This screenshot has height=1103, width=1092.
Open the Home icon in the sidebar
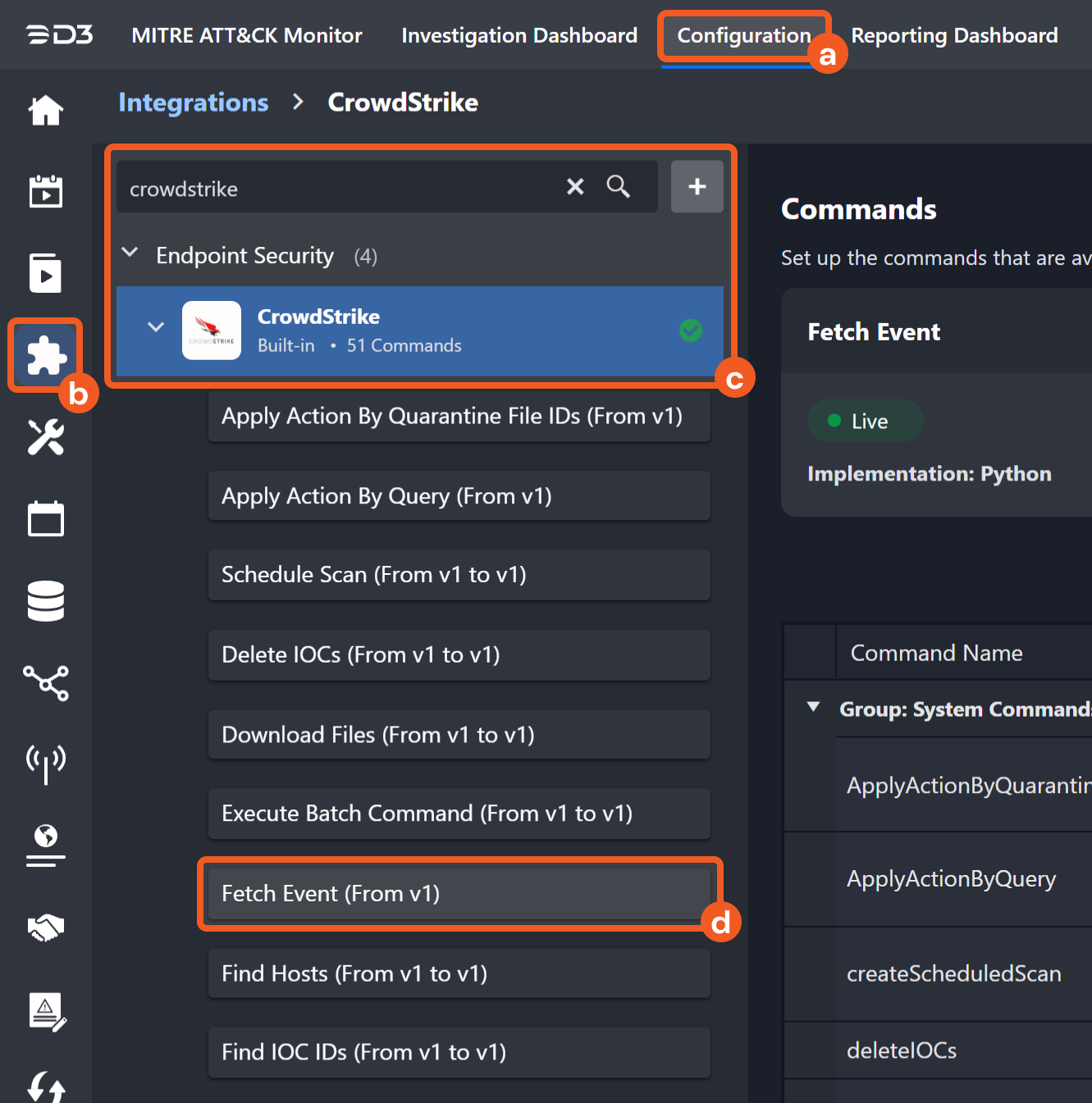tap(45, 110)
